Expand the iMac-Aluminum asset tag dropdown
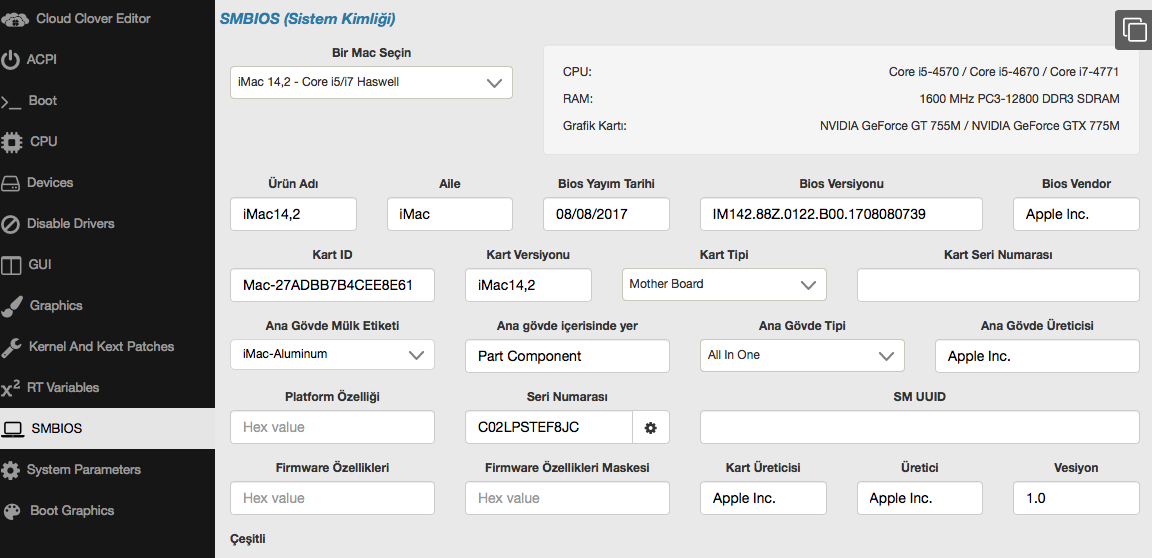Image resolution: width=1152 pixels, height=558 pixels. click(332, 355)
